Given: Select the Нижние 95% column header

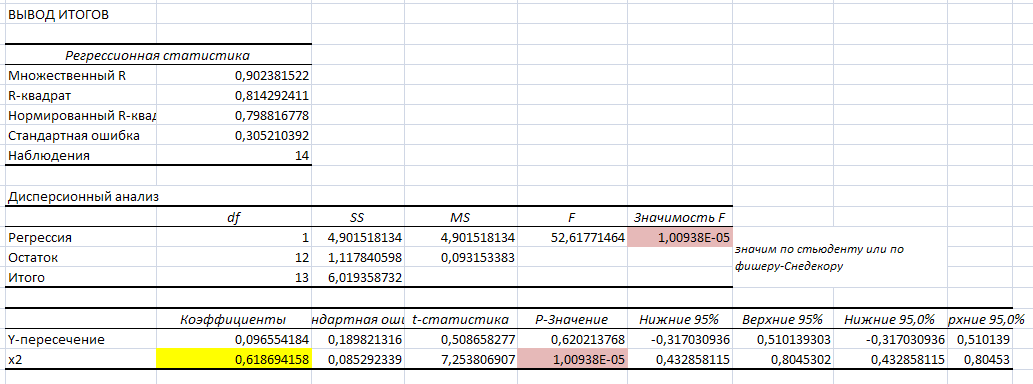Looking at the screenshot, I should pyautogui.click(x=679, y=319).
